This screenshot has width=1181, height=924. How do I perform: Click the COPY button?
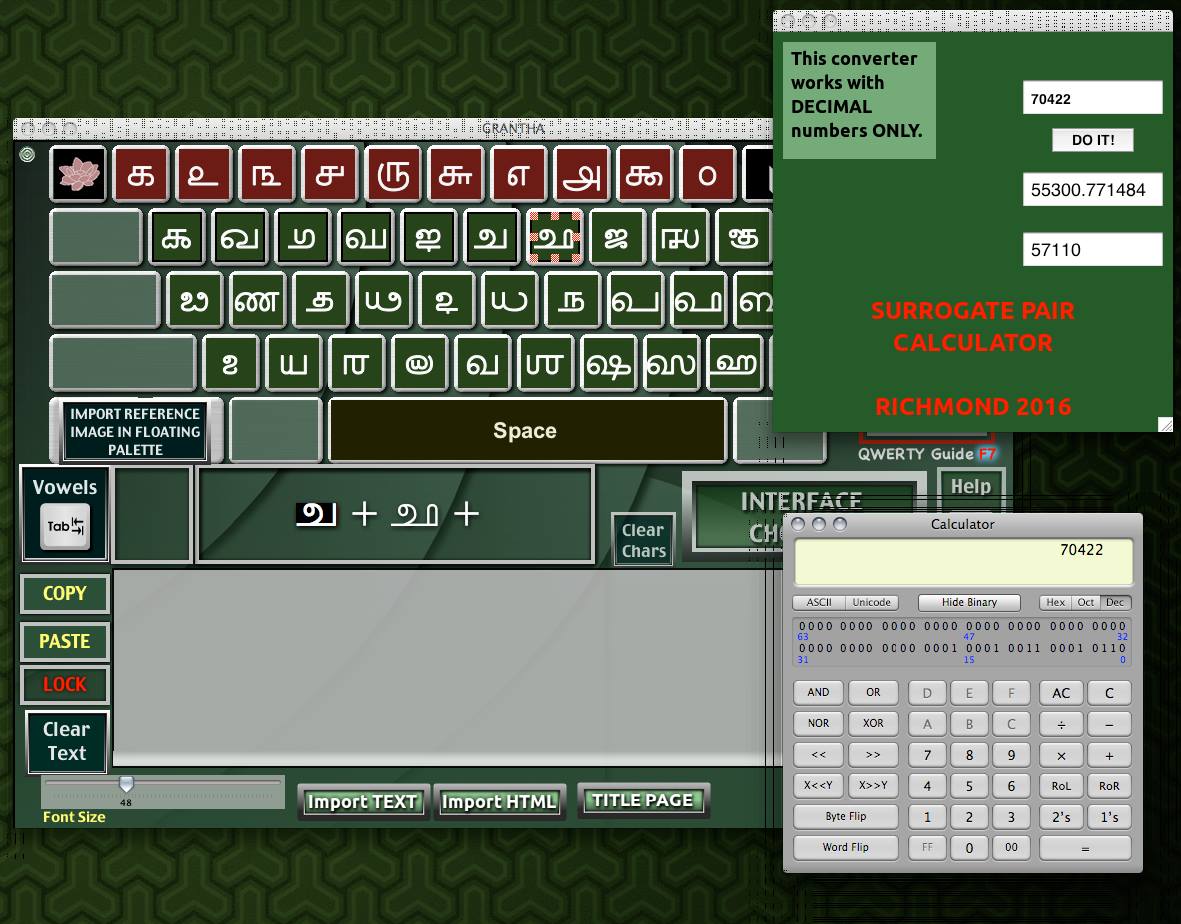click(x=65, y=593)
